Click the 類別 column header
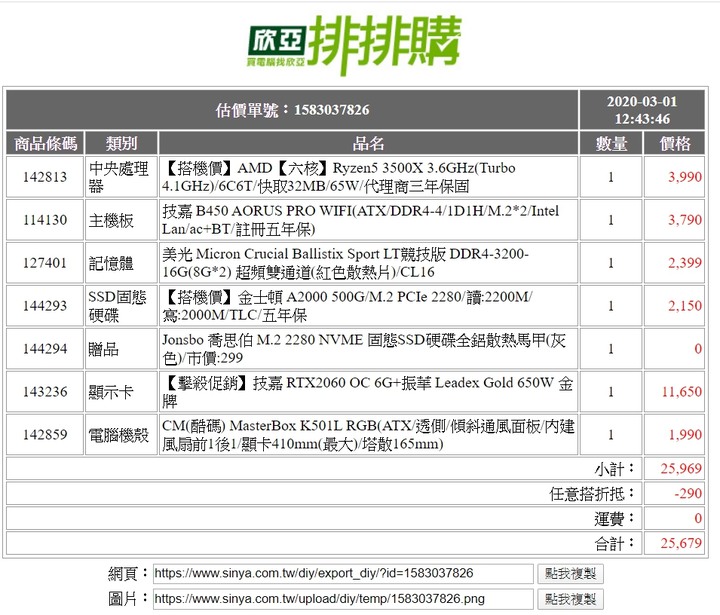Screen dimensions: 720x615 point(121,143)
